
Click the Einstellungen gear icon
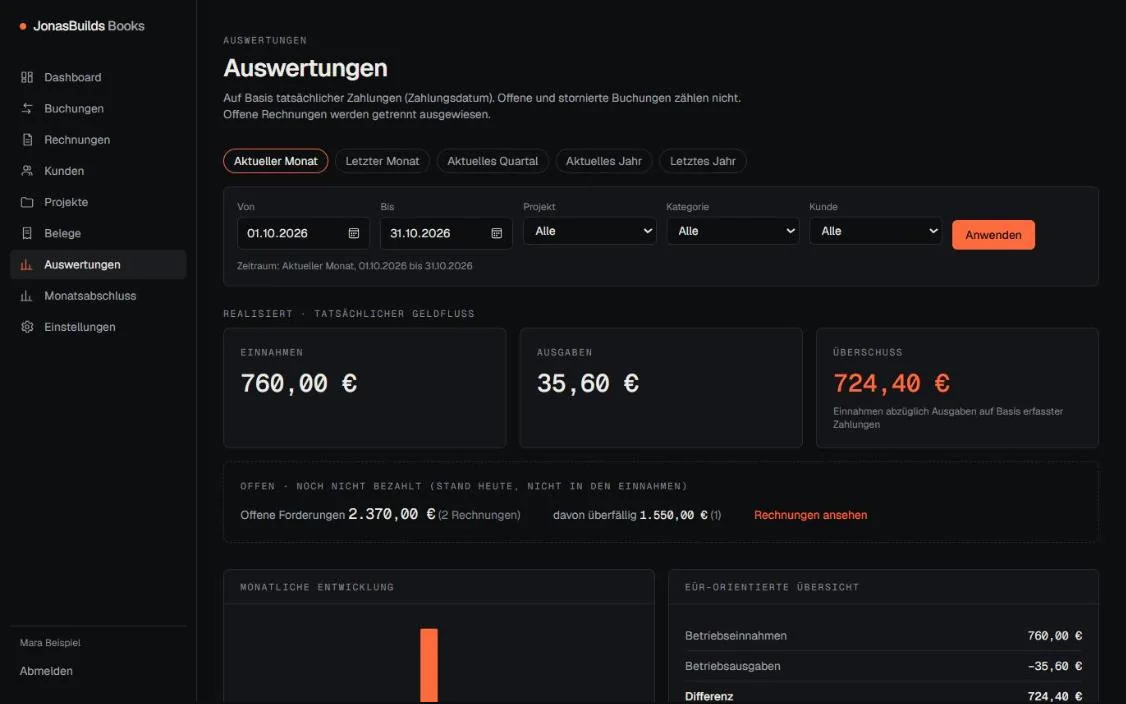27,327
